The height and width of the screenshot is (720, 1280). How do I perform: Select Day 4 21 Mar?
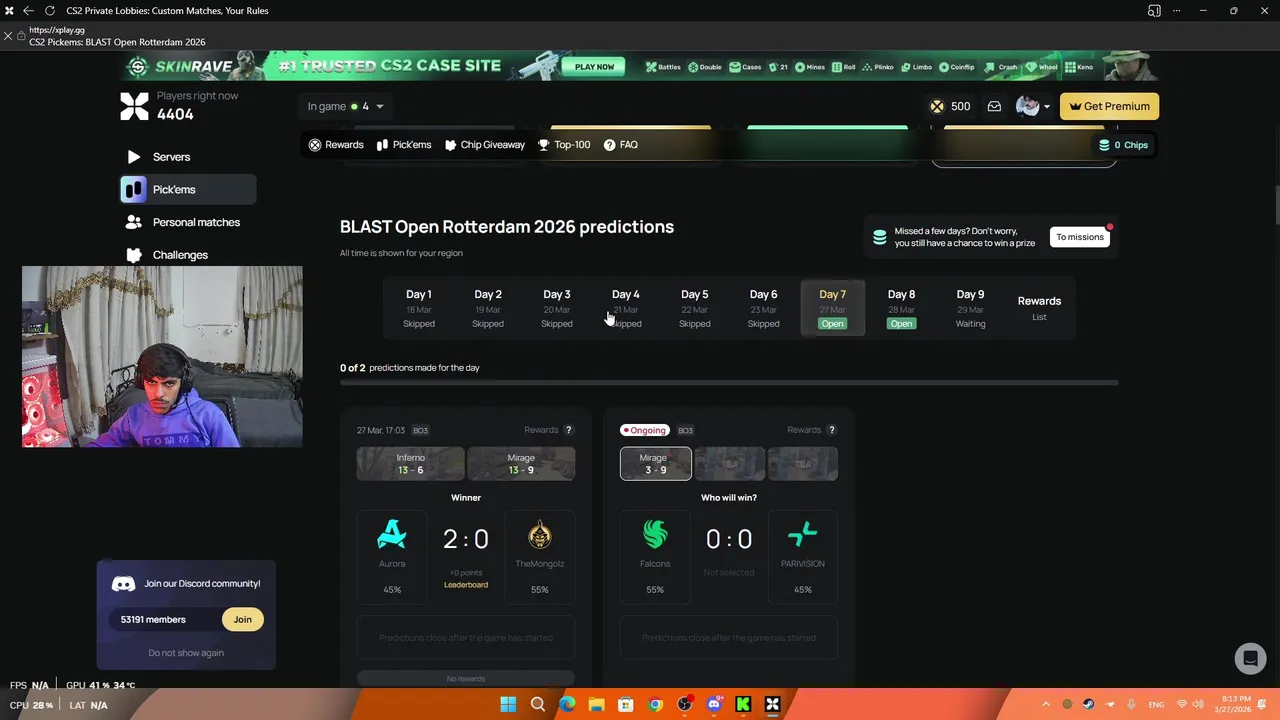click(626, 308)
